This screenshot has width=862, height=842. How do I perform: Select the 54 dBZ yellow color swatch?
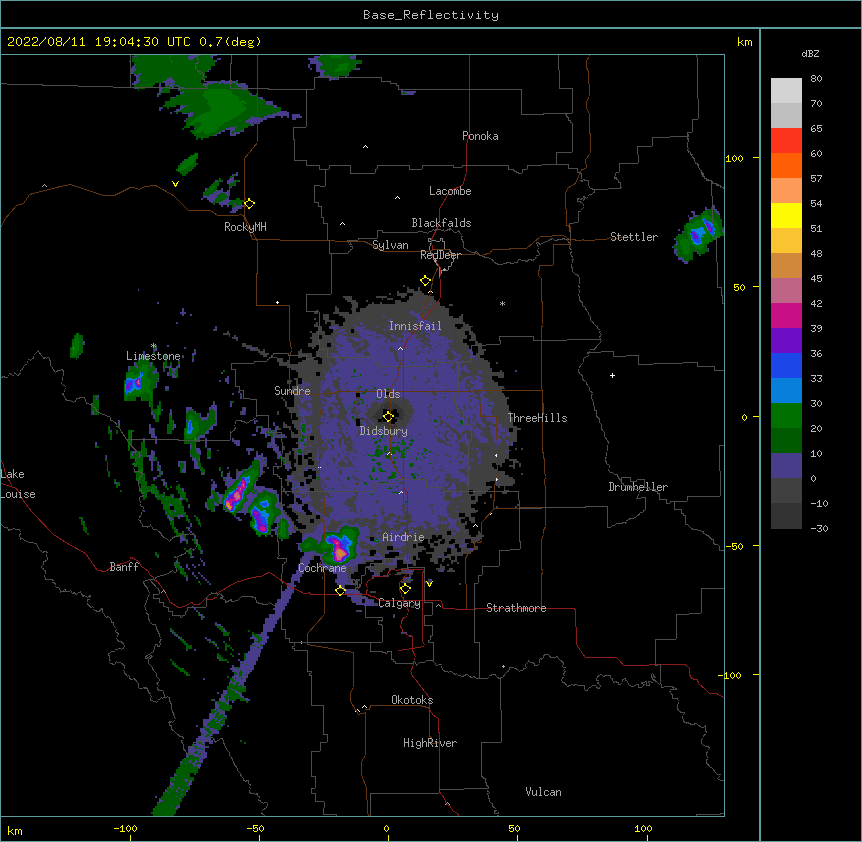[x=786, y=215]
